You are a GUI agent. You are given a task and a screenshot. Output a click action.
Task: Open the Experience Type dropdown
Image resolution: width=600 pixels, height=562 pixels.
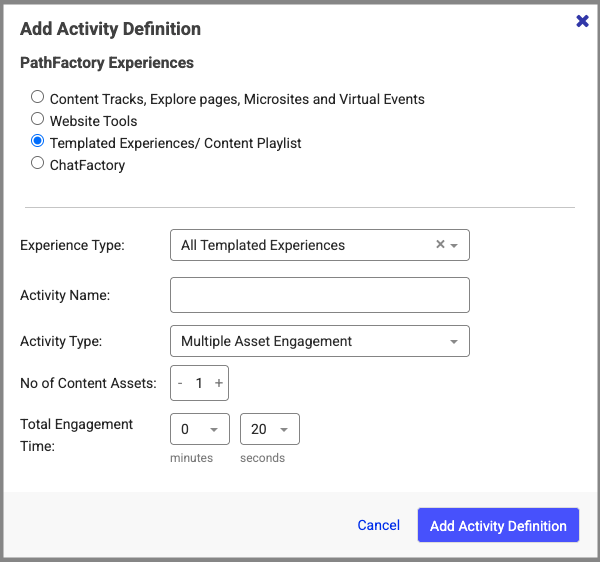pos(320,245)
